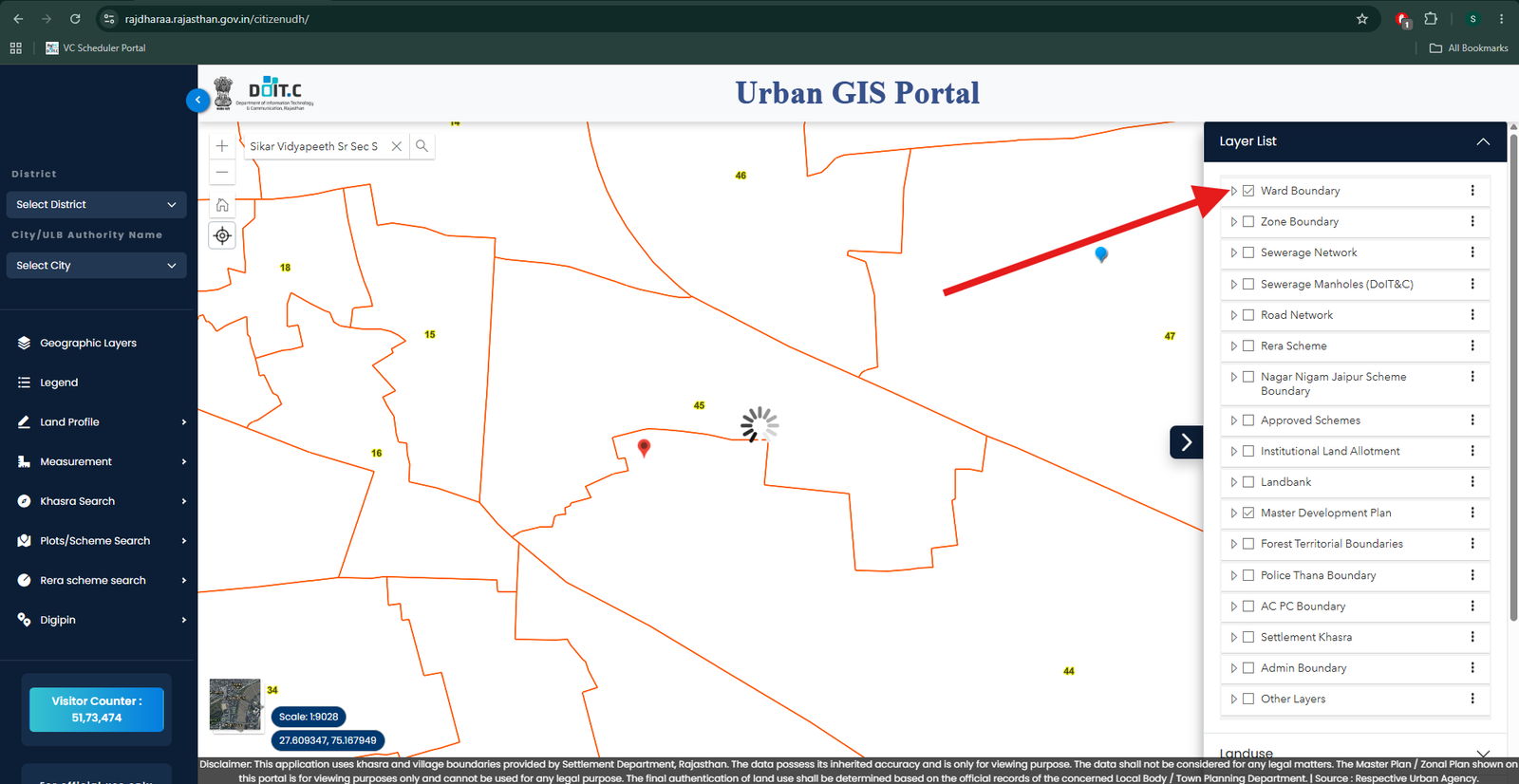Screen dimensions: 1519x784
Task: Open options menu for Sewerage Network layer
Action: point(1472,252)
